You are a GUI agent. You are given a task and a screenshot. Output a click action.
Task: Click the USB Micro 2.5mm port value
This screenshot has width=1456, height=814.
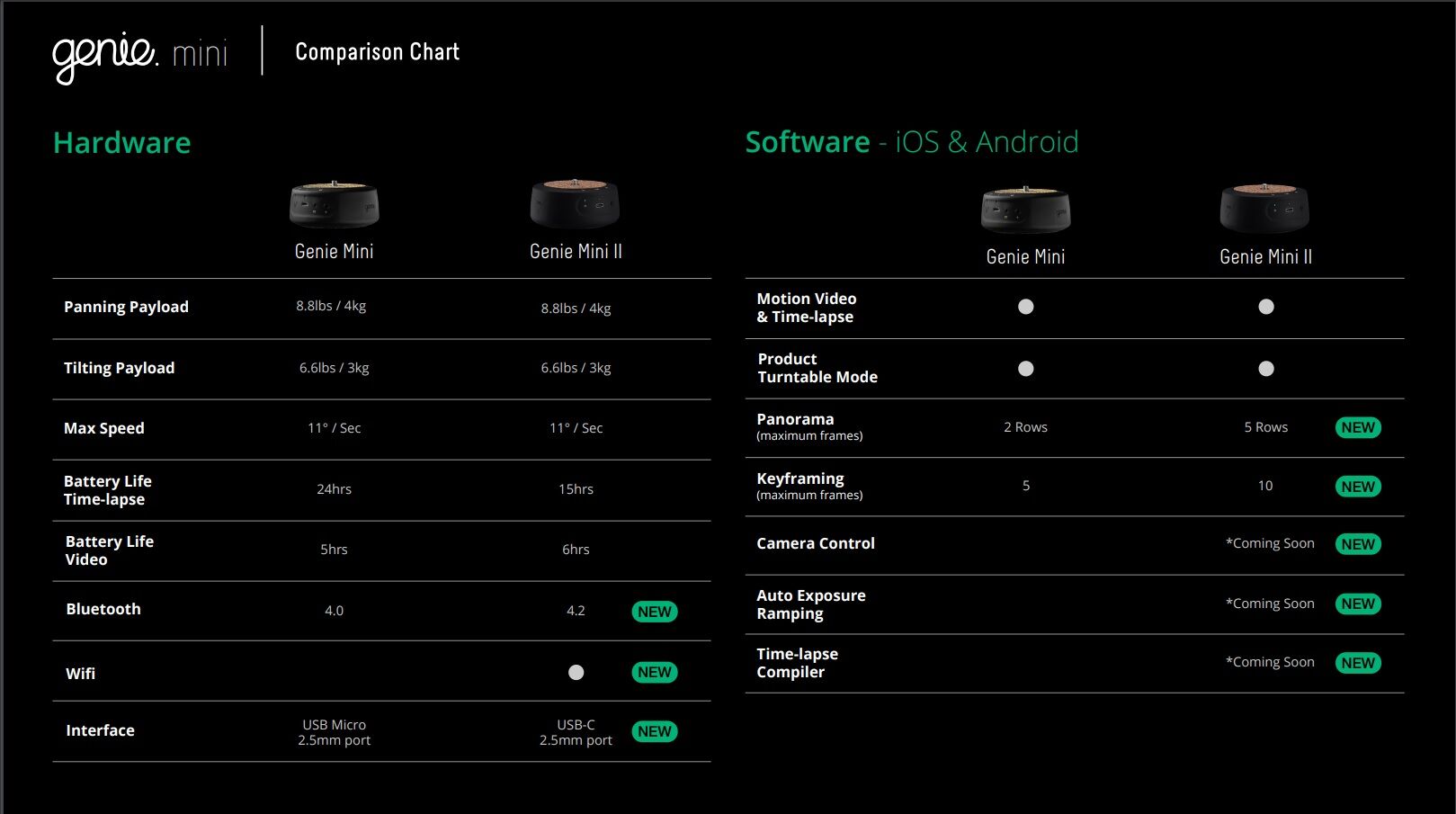pyautogui.click(x=334, y=732)
